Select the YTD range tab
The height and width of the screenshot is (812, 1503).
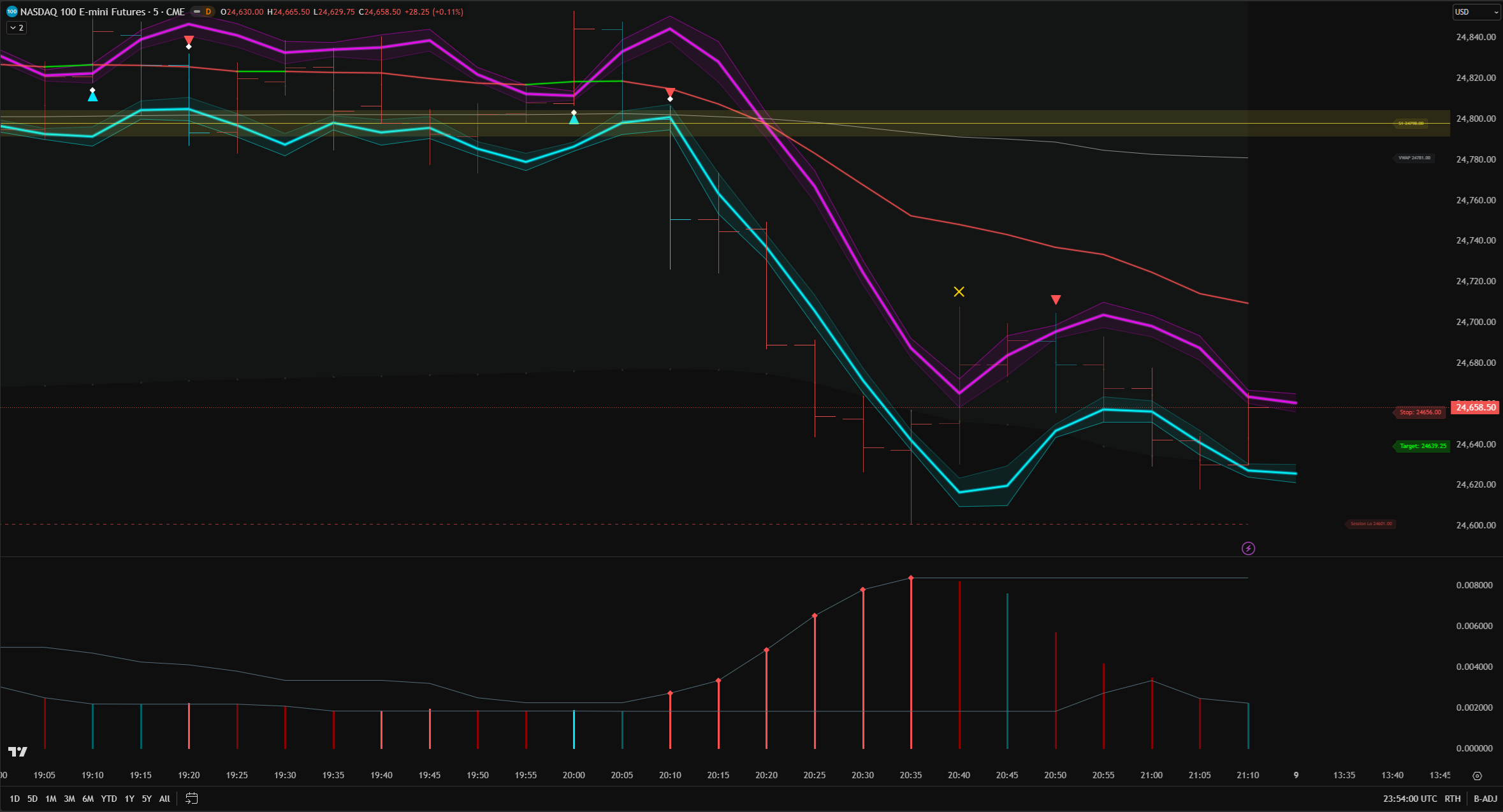(108, 798)
